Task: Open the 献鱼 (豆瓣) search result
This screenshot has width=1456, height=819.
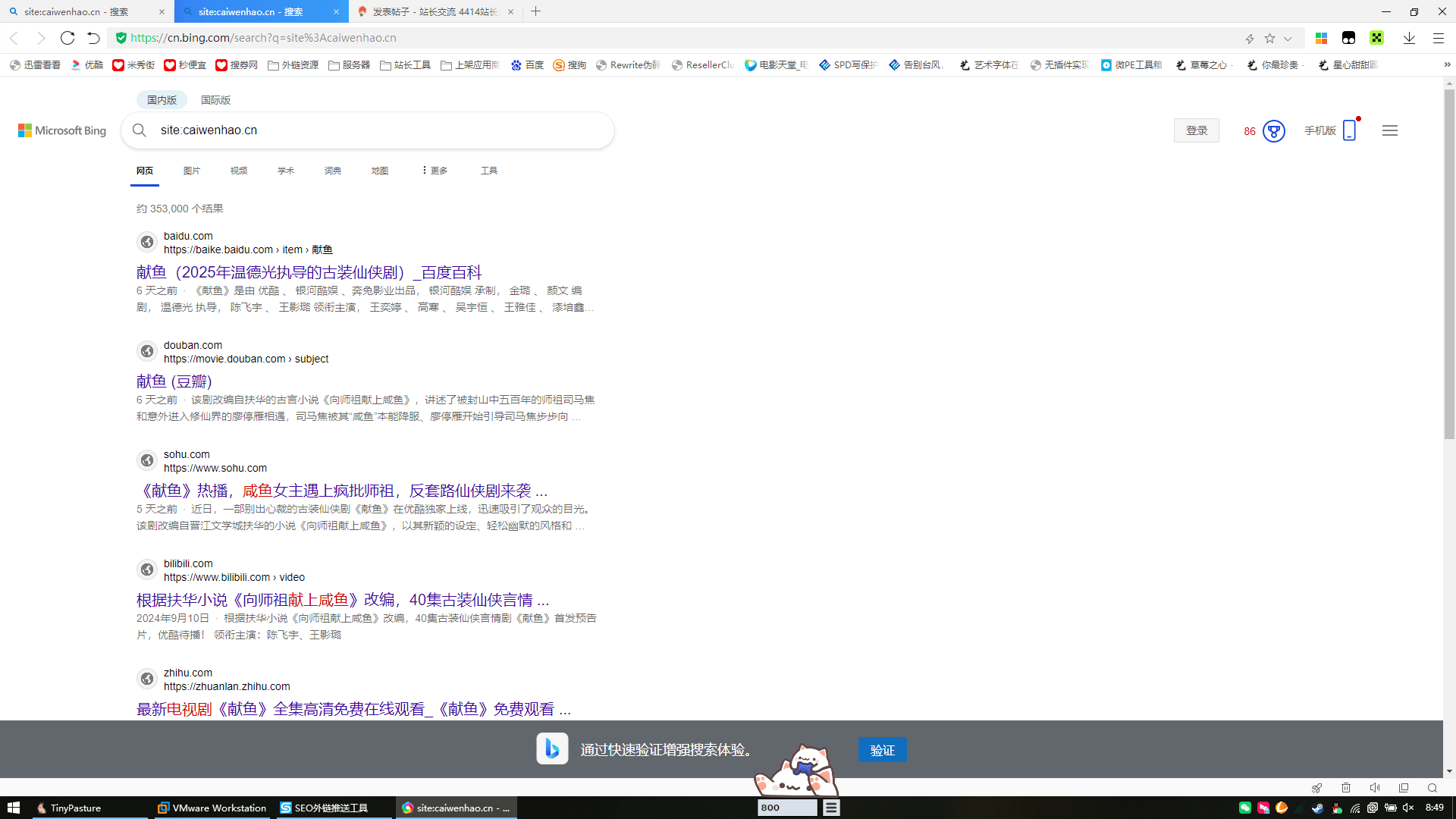Action: (x=174, y=381)
